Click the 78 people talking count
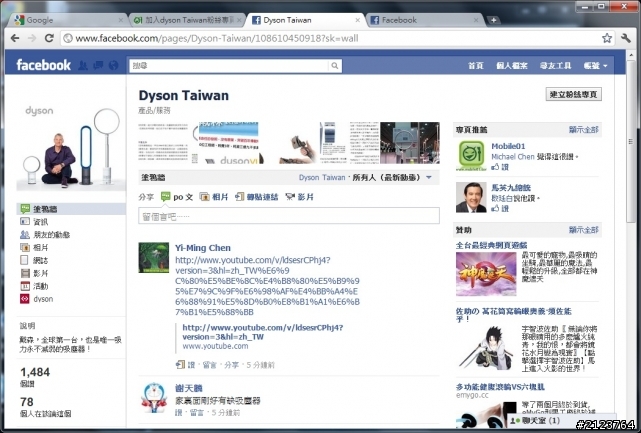 (x=27, y=402)
